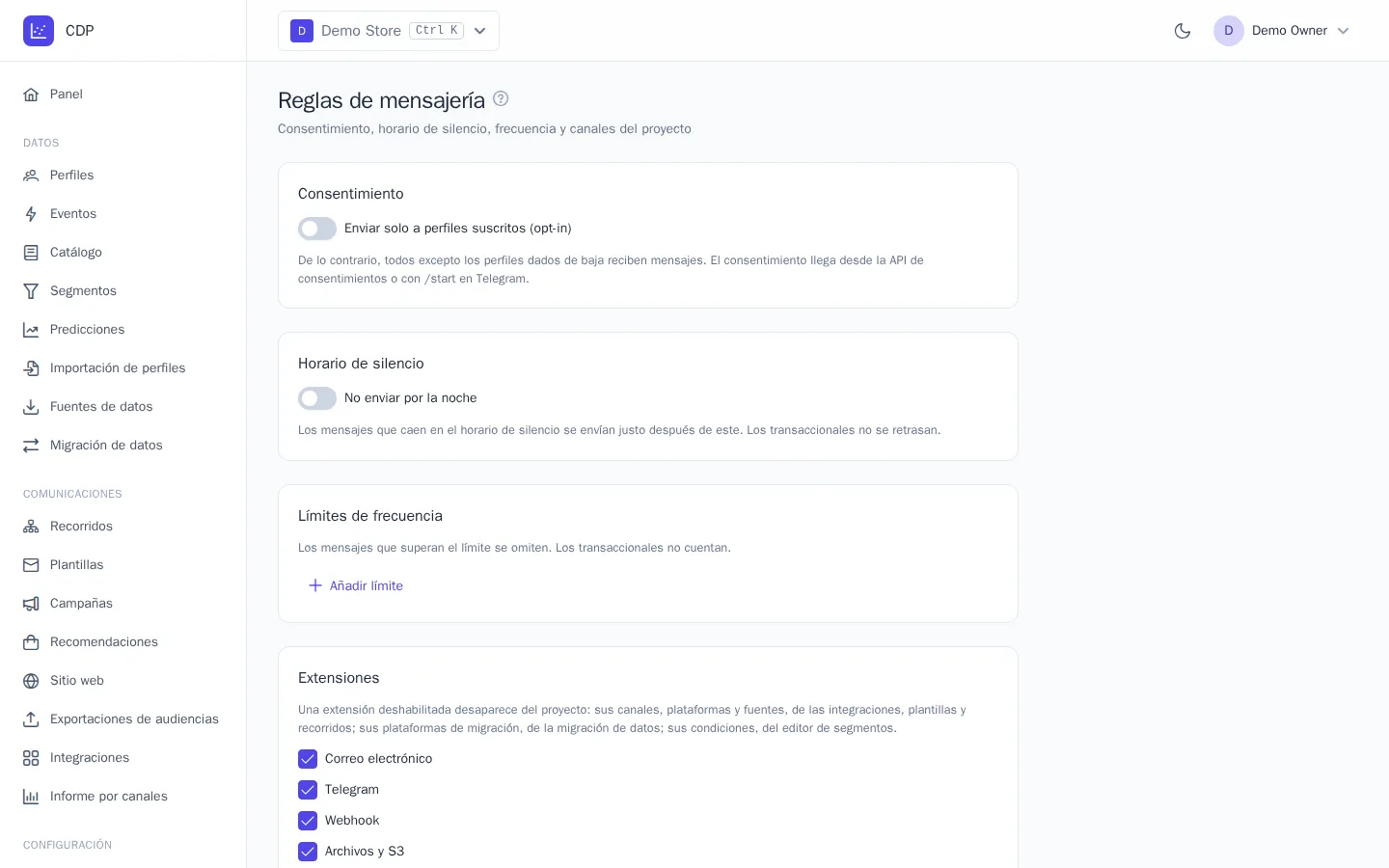The image size is (1389, 868).
Task: Open Fuentes de datos page
Action: (x=123, y=407)
